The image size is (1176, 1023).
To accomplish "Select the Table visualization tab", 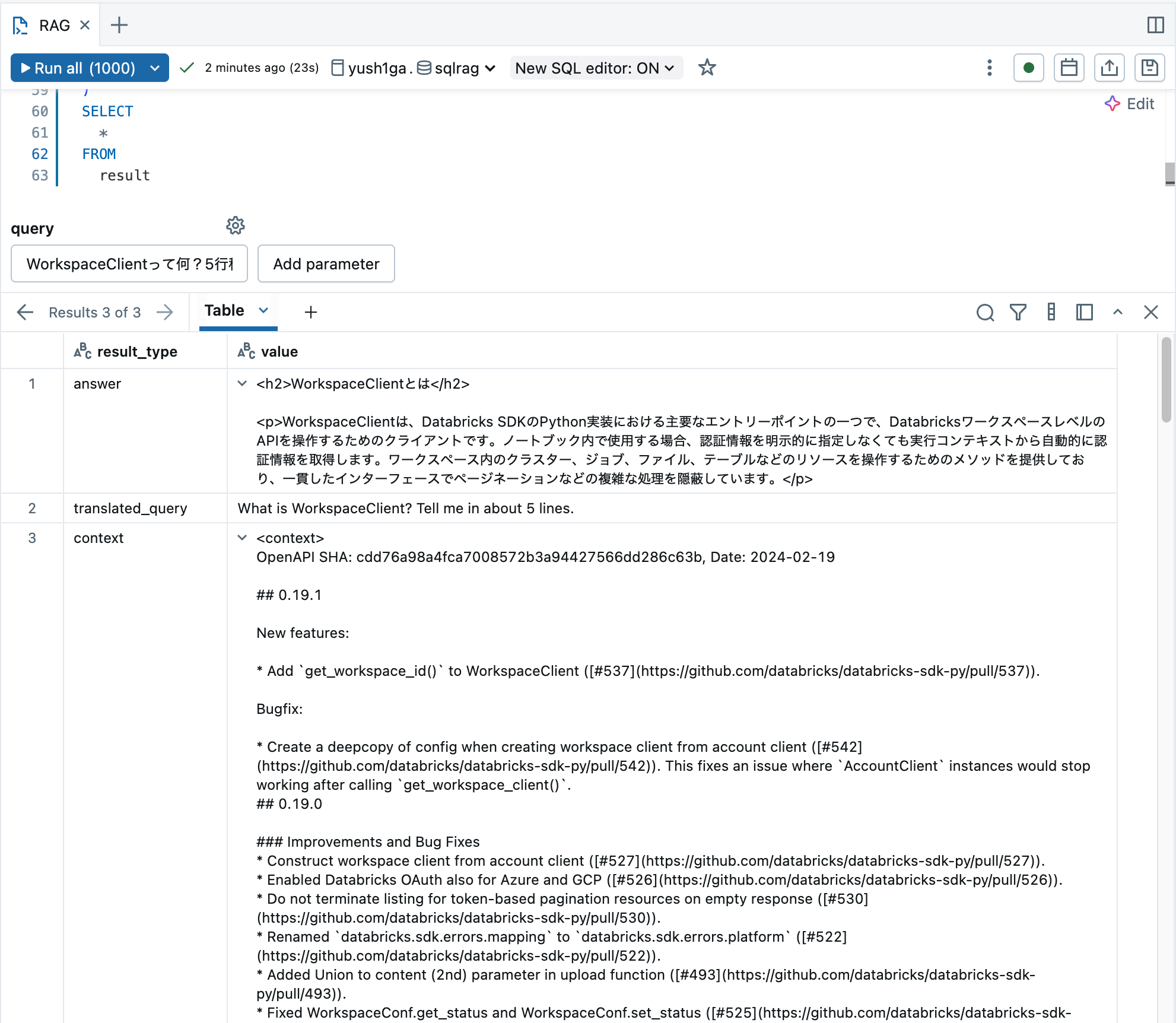I will click(225, 311).
